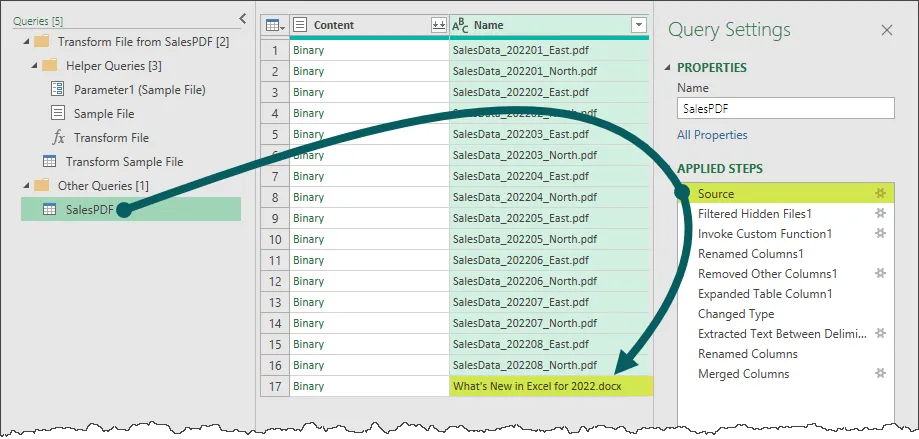
Task: Click Binary link in row 1
Action: 308,48
